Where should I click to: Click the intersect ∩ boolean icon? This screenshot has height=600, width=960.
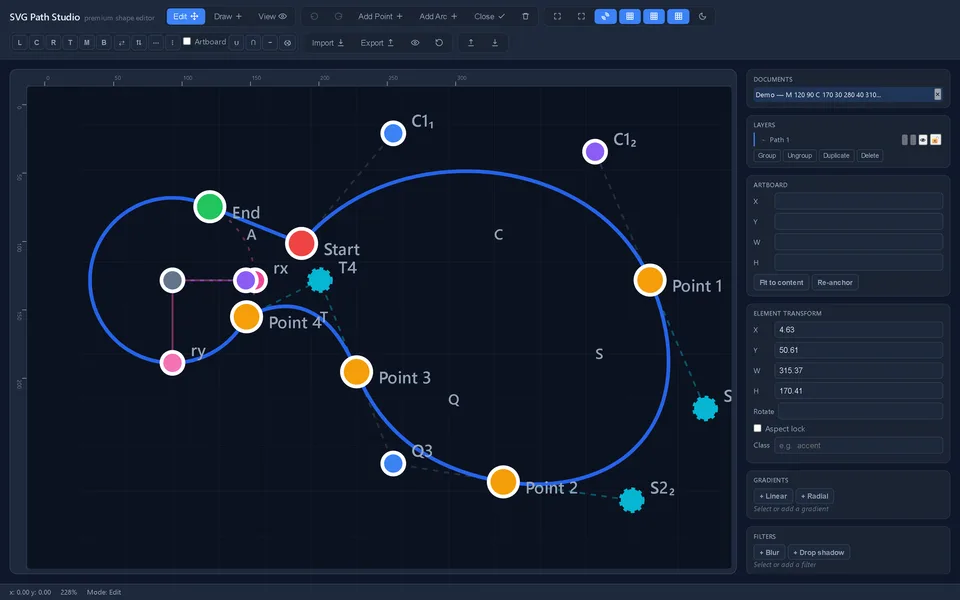(253, 42)
